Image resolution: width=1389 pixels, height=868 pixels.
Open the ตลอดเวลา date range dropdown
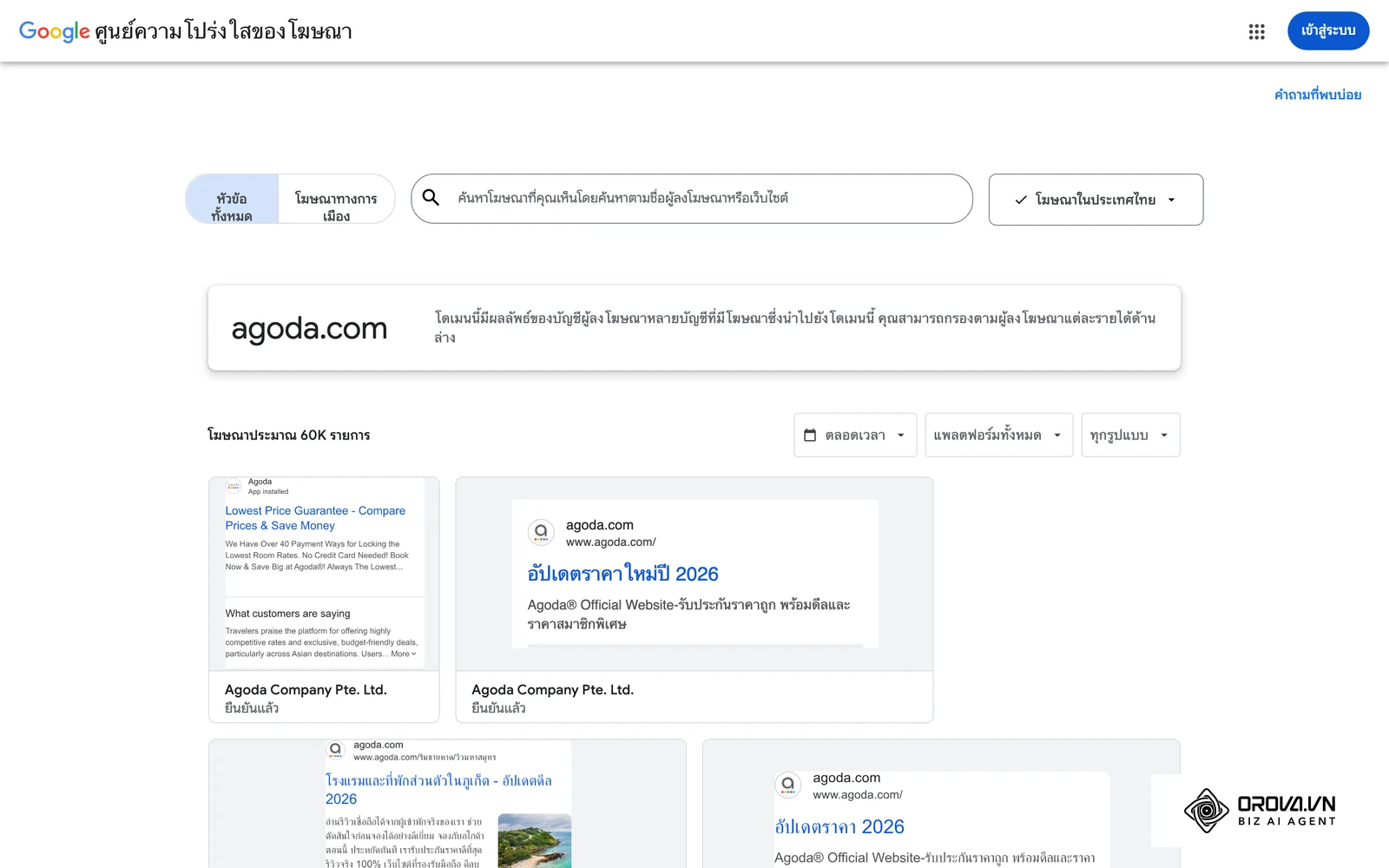tap(855, 435)
